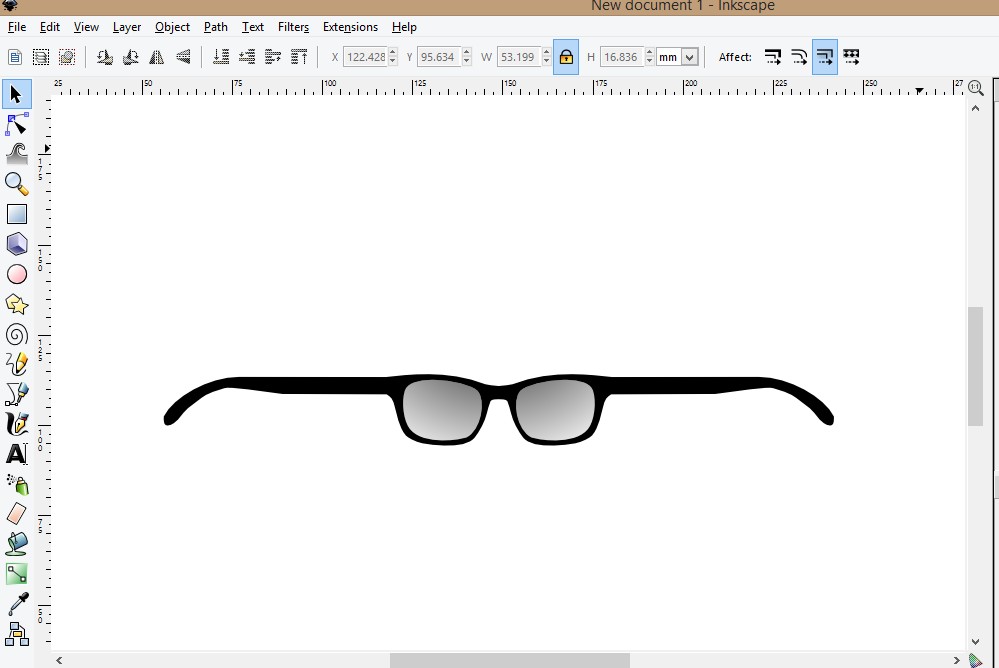Select the Text tool
Screen dimensions: 999x668
point(16,454)
